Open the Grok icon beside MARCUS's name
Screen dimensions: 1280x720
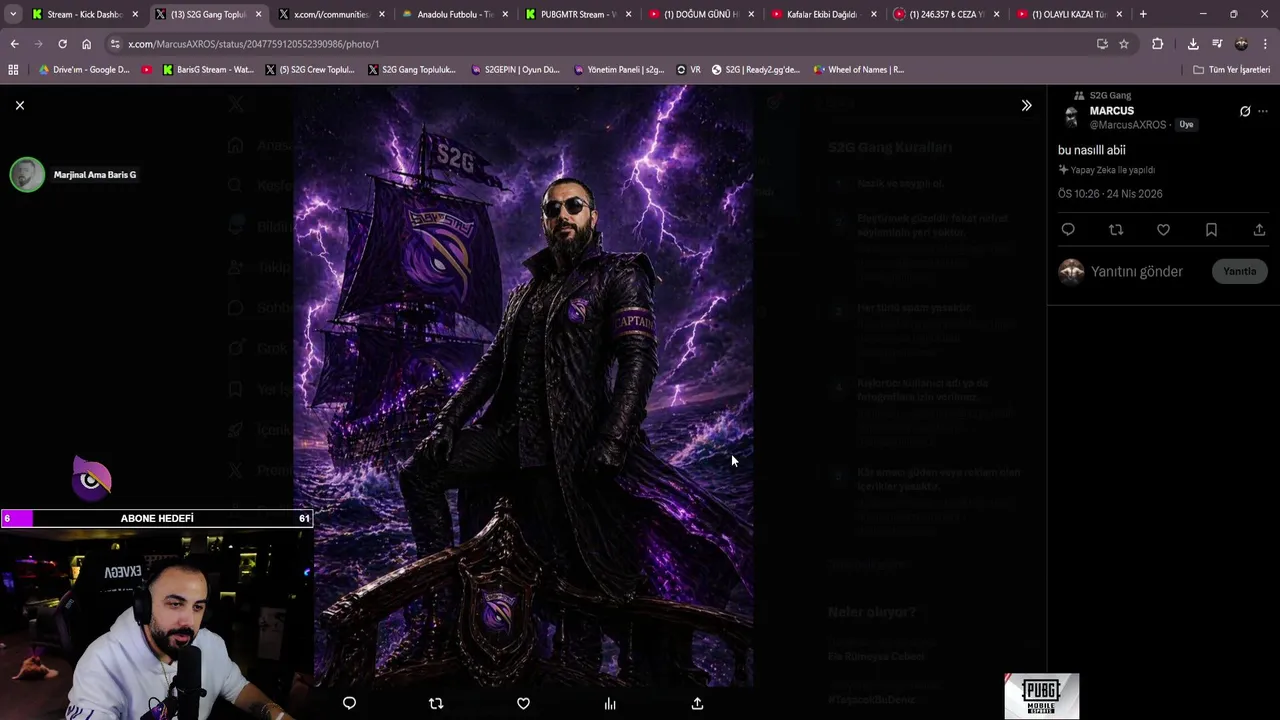[1245, 111]
